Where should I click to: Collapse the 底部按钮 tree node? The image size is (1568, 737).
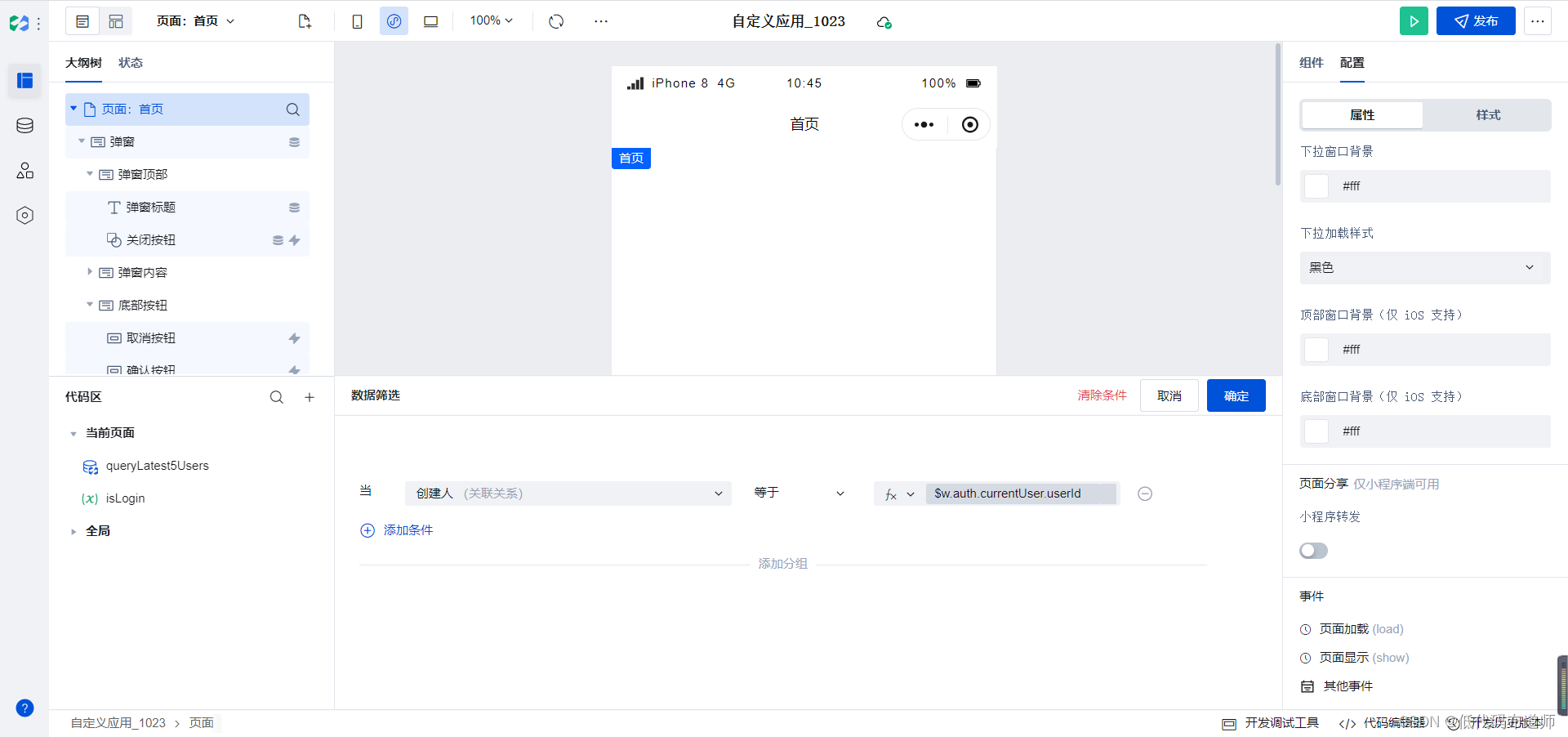coord(90,305)
